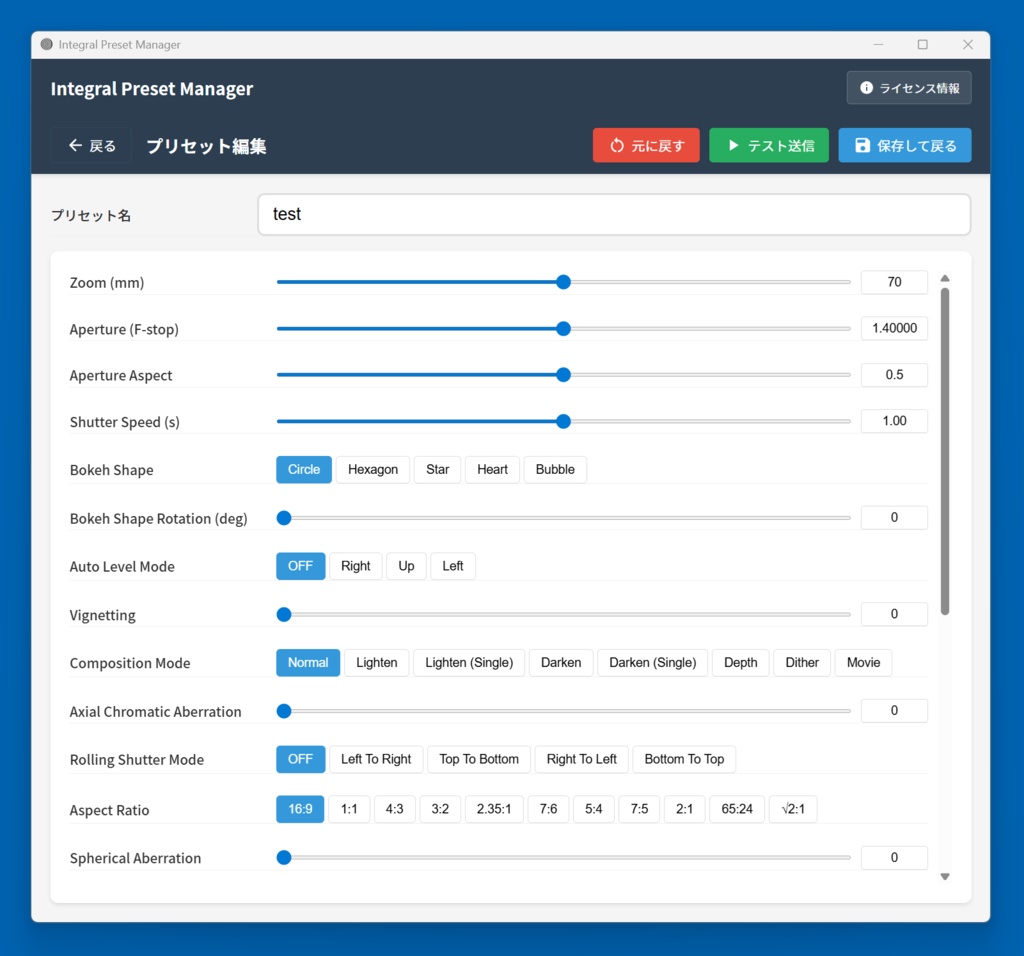Switch composition mode to Movie
Screen dimensions: 1024x956
click(x=863, y=662)
